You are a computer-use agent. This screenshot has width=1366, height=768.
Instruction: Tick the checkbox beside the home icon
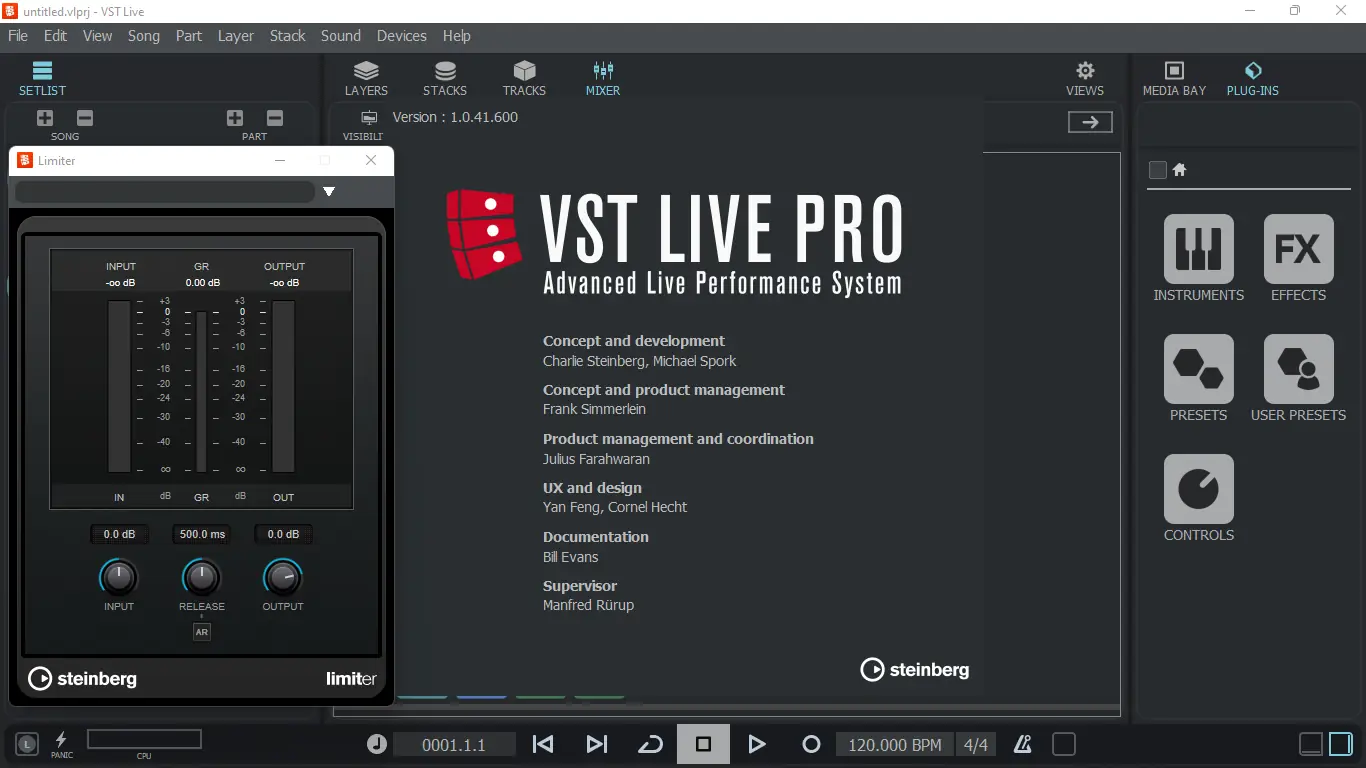[x=1158, y=170]
